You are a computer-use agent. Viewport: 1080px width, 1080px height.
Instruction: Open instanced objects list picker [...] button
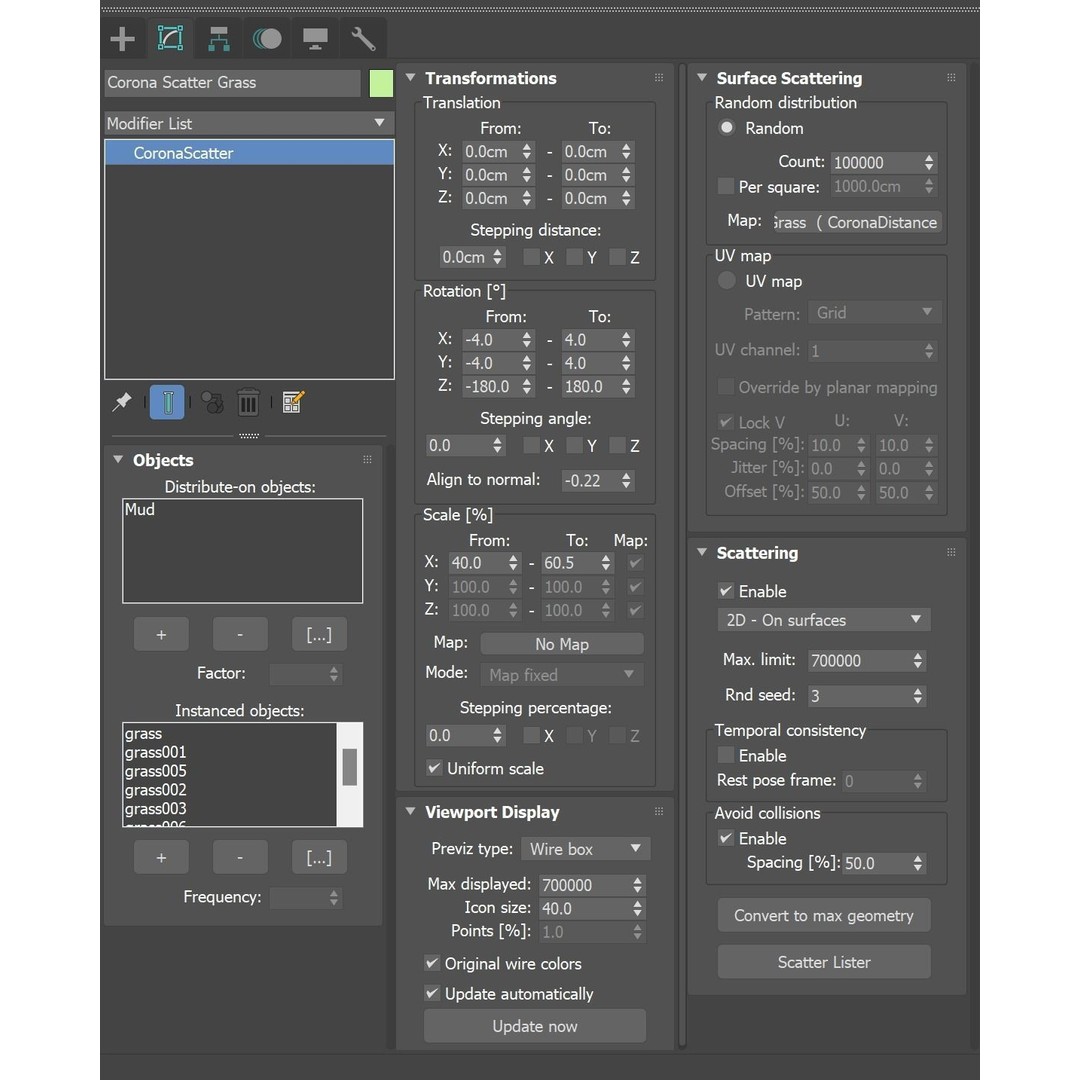tap(319, 858)
